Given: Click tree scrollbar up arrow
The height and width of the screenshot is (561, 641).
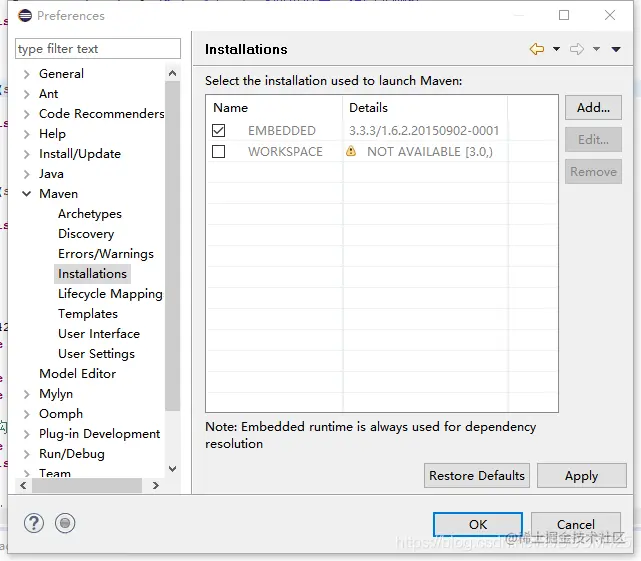Looking at the screenshot, I should [173, 73].
